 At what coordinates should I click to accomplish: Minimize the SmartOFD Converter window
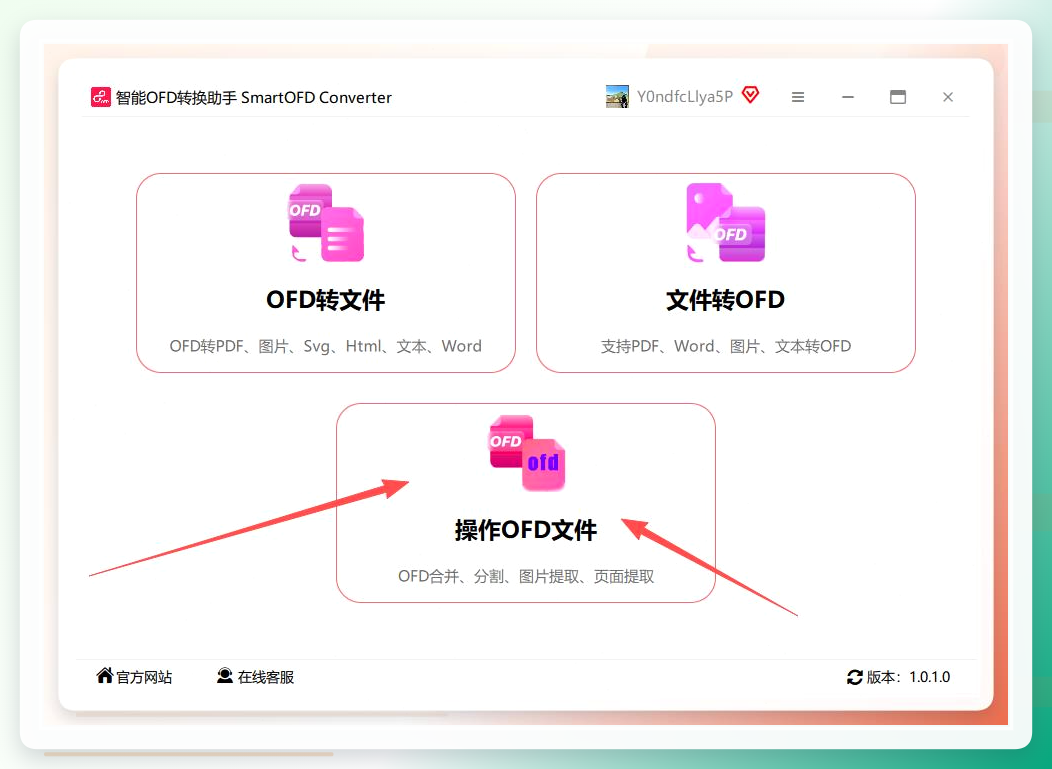coord(848,97)
